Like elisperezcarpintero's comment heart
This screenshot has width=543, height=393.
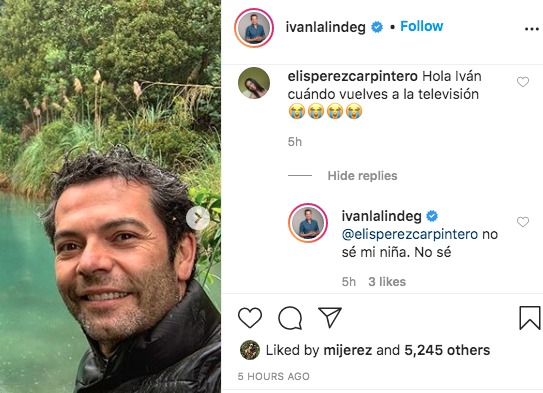point(523,82)
